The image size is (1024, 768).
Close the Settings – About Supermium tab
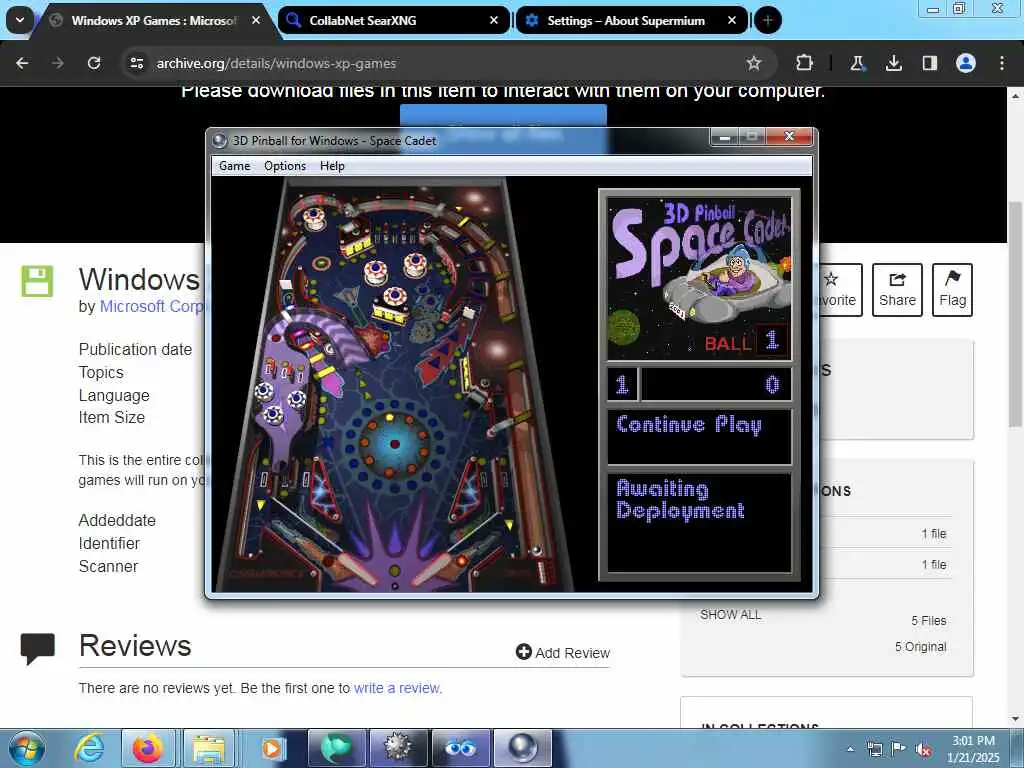pyautogui.click(x=732, y=20)
